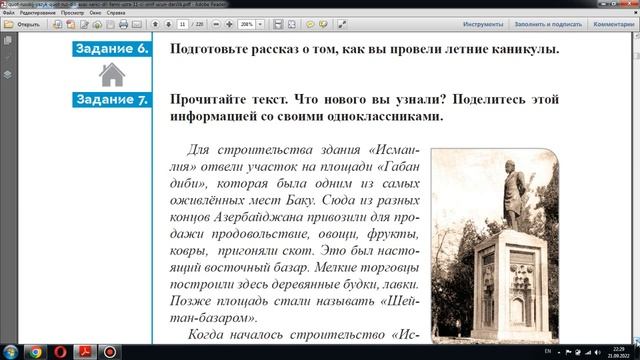The width and height of the screenshot is (640, 360).
Task: Click the Action Center flag tray icon
Action: click(x=568, y=352)
